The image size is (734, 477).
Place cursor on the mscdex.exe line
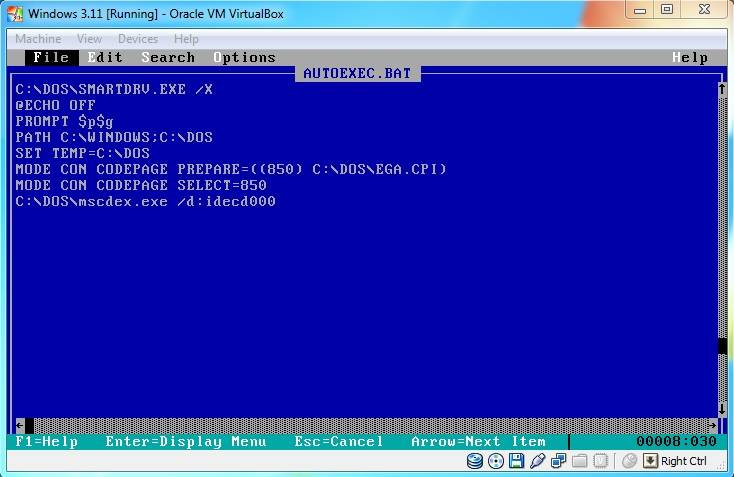pos(145,202)
